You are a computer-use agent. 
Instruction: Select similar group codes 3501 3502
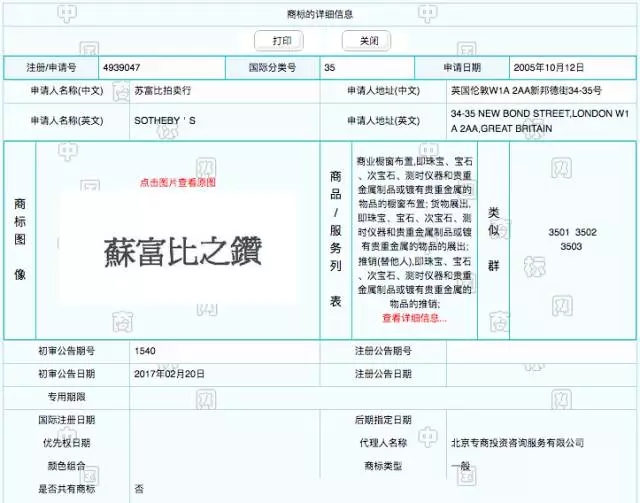pyautogui.click(x=572, y=232)
